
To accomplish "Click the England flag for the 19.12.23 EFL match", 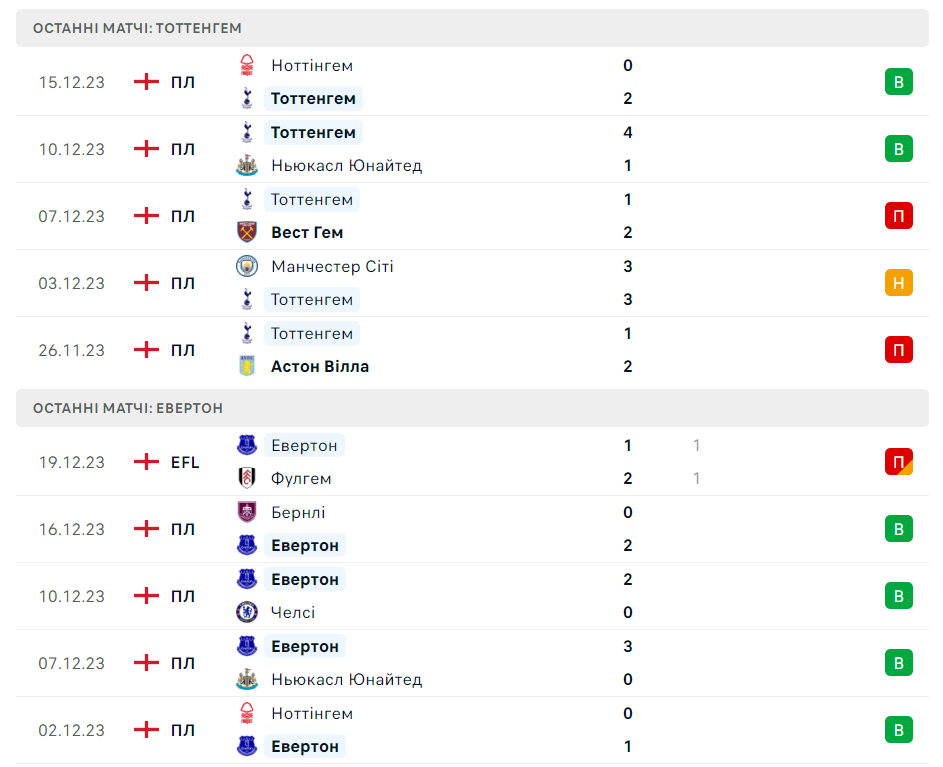I will coord(147,462).
